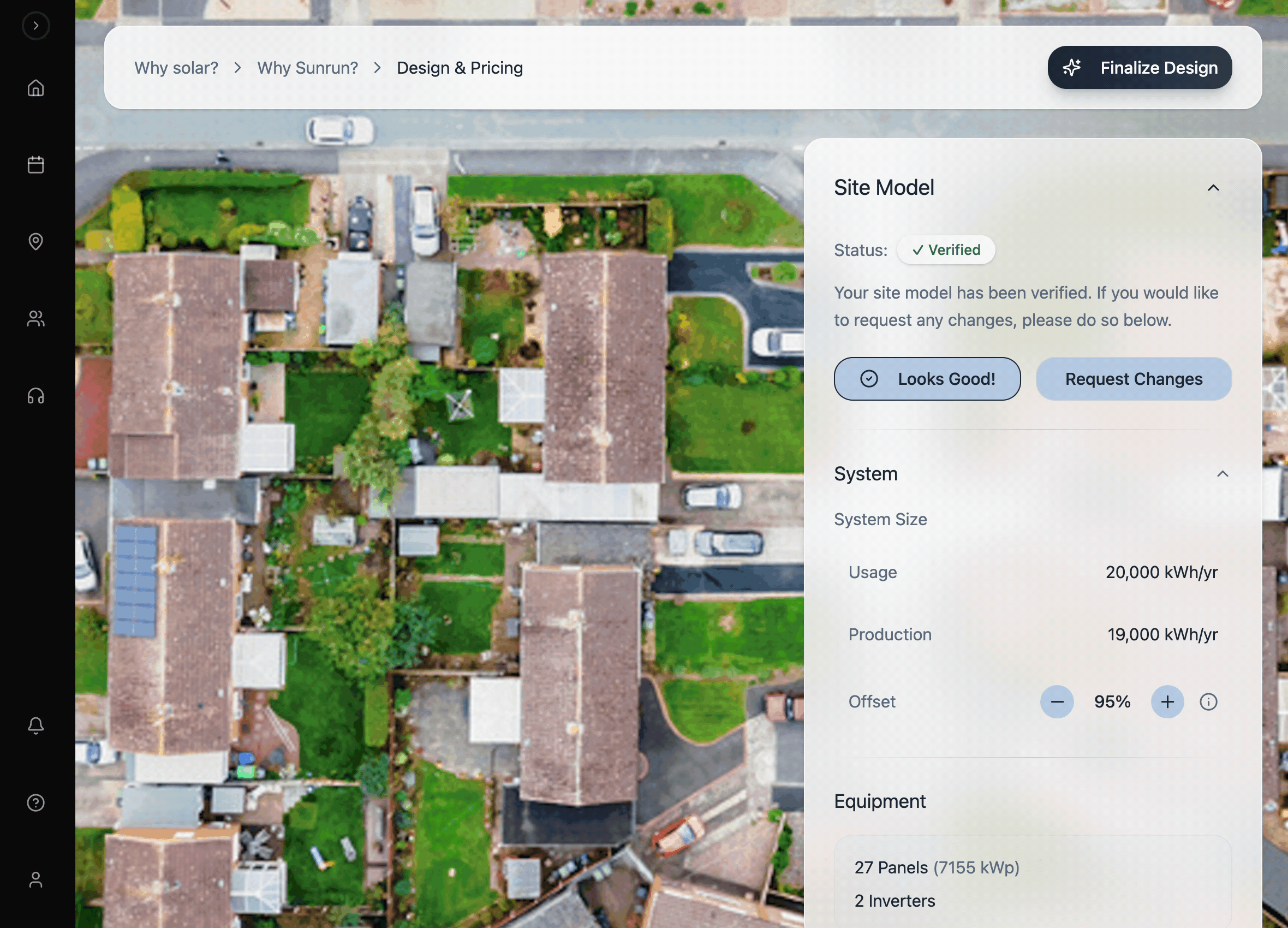Open user profile icon in sidebar

coord(36,880)
